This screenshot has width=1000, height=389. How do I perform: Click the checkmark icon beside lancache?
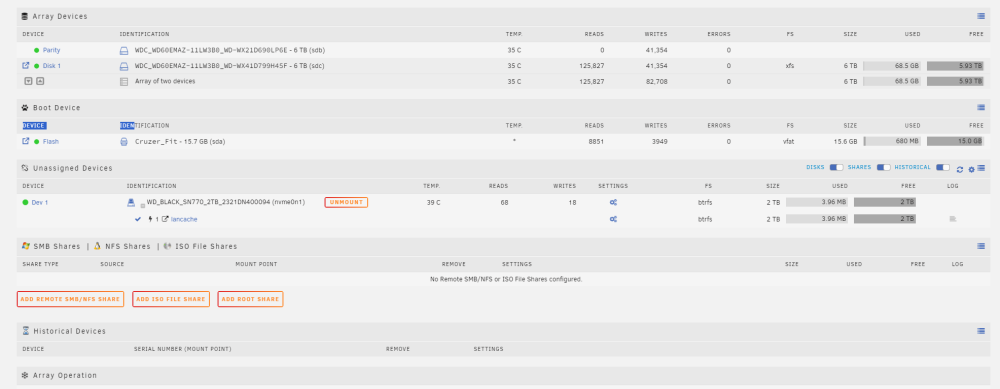[x=138, y=219]
